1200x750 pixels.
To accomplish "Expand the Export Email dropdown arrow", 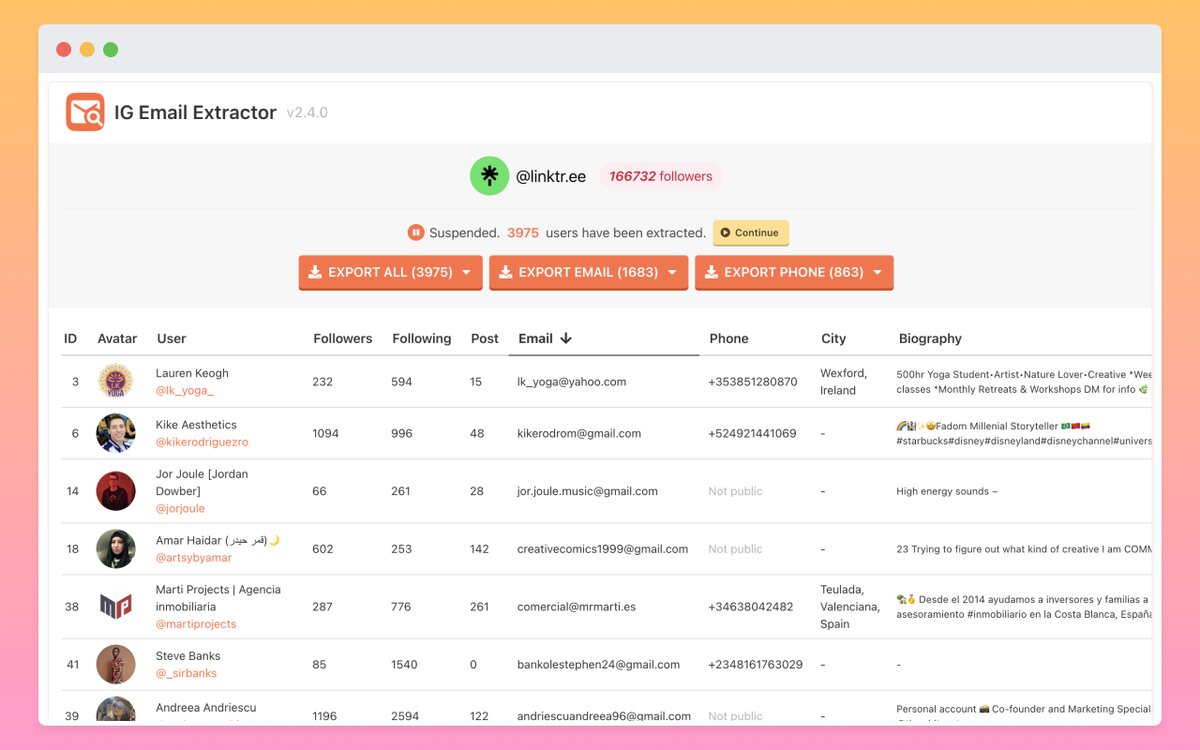I will click(672, 272).
